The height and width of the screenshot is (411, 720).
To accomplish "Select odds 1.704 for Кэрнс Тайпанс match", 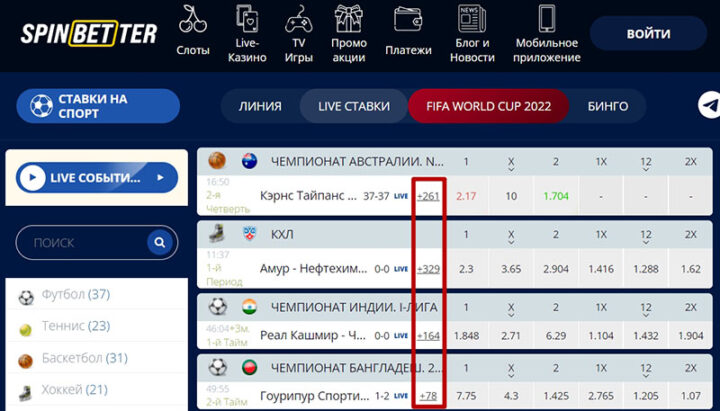I will (556, 196).
